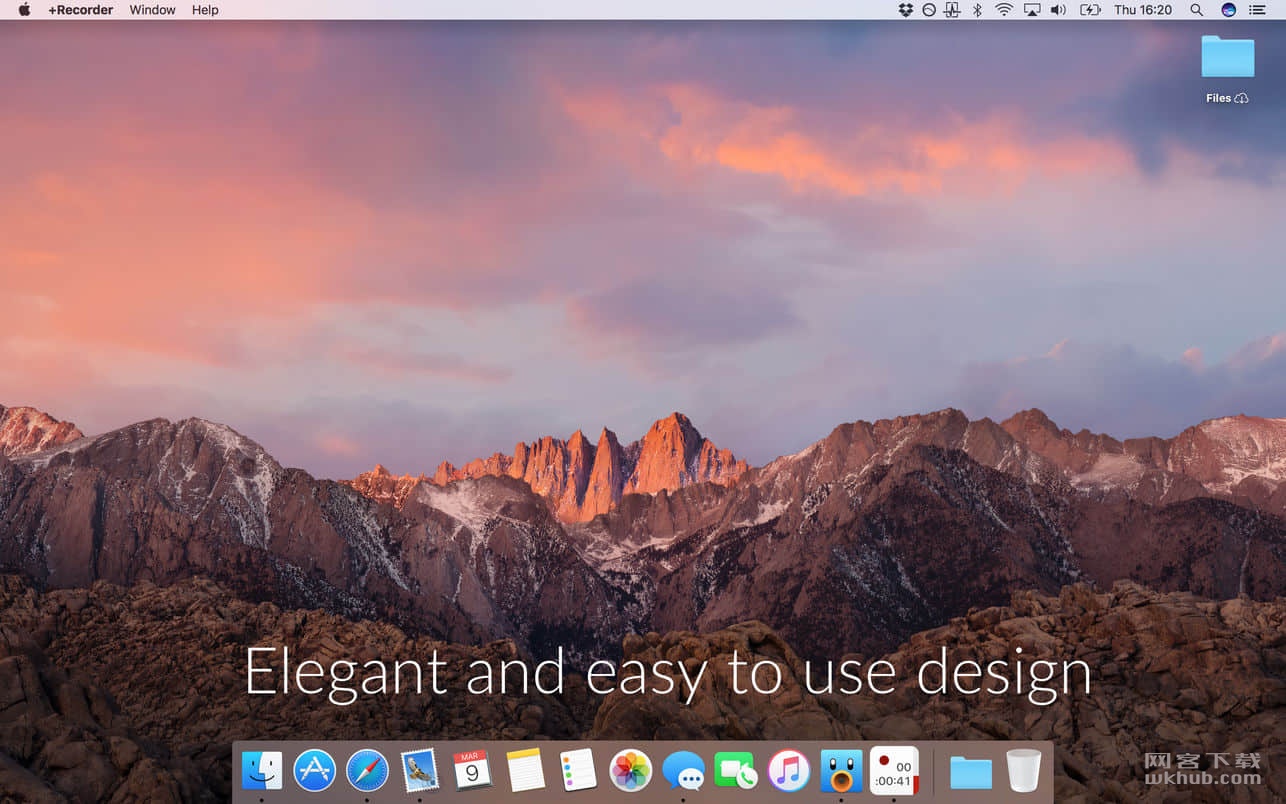Open the Notes app in the Dock

point(526,771)
